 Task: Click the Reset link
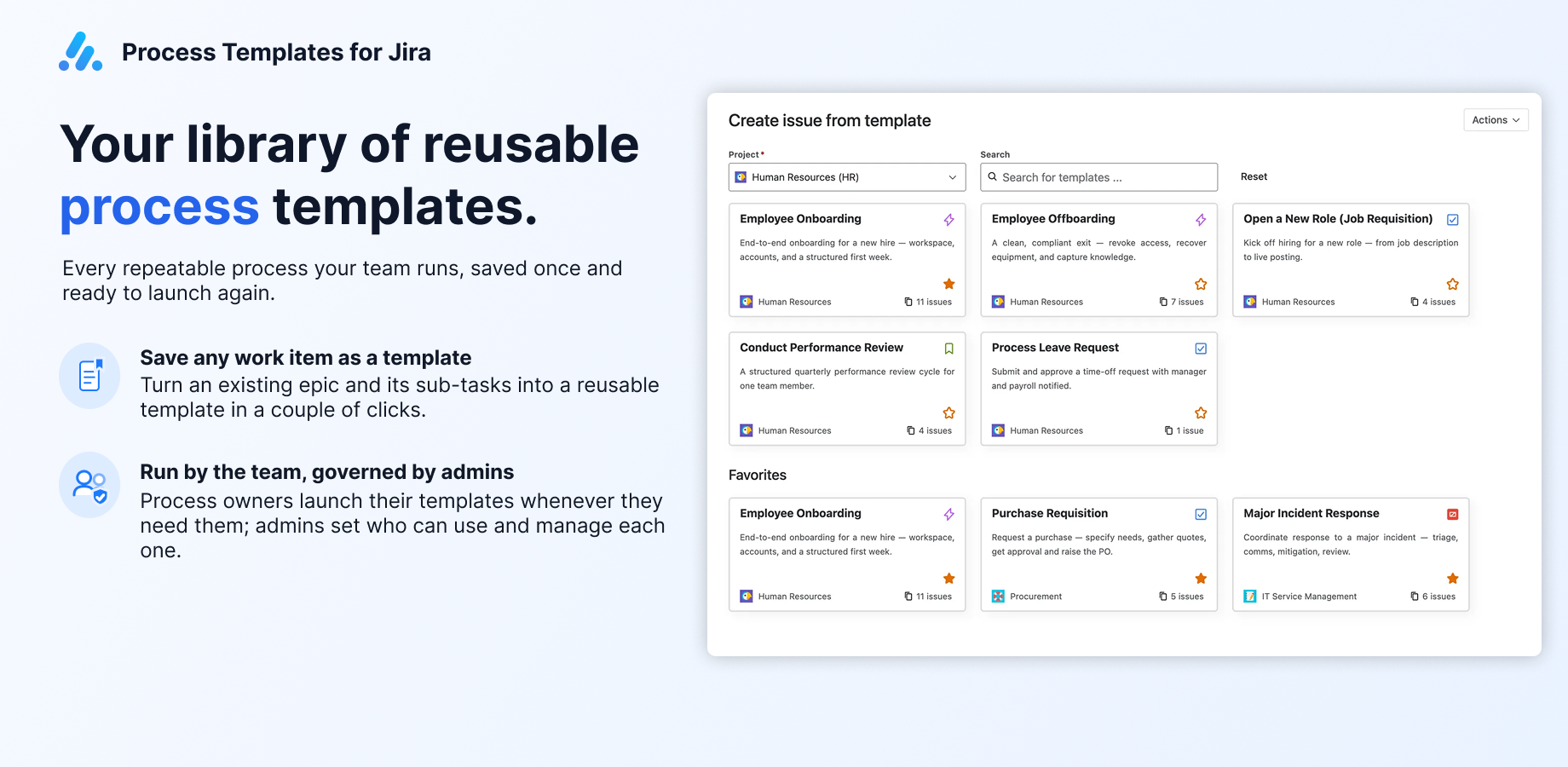(x=1254, y=177)
